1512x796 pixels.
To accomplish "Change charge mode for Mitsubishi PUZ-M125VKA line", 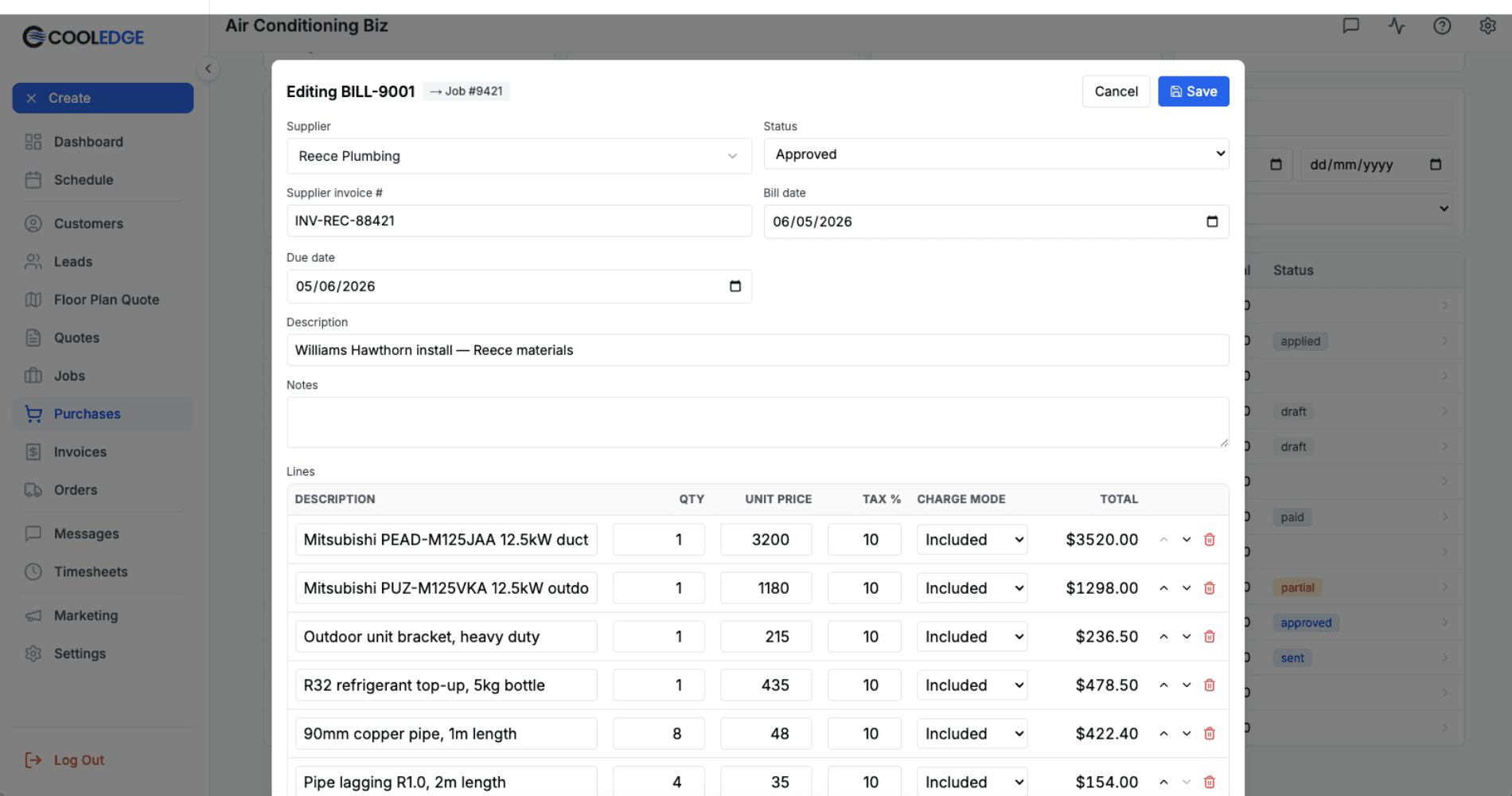I will coord(972,588).
